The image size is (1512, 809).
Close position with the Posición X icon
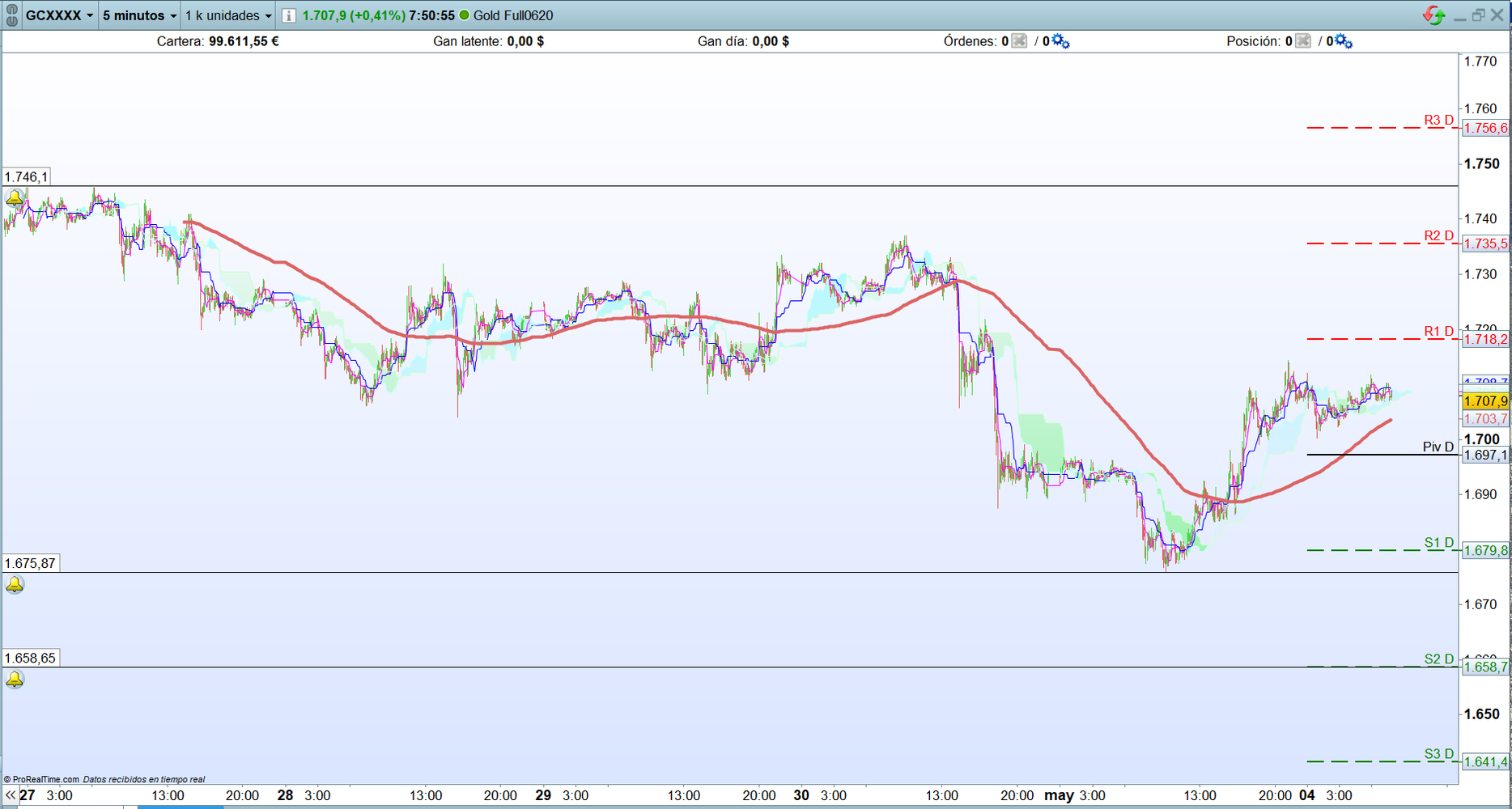[x=1302, y=41]
